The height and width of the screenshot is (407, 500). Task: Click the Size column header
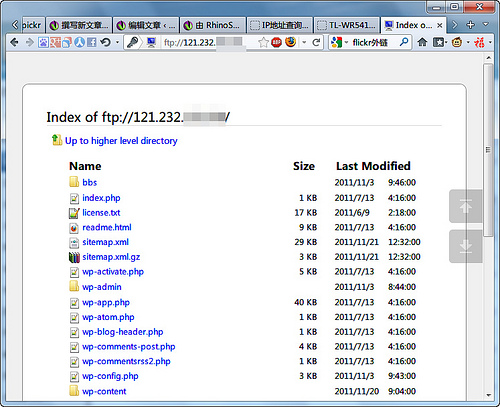coord(304,166)
